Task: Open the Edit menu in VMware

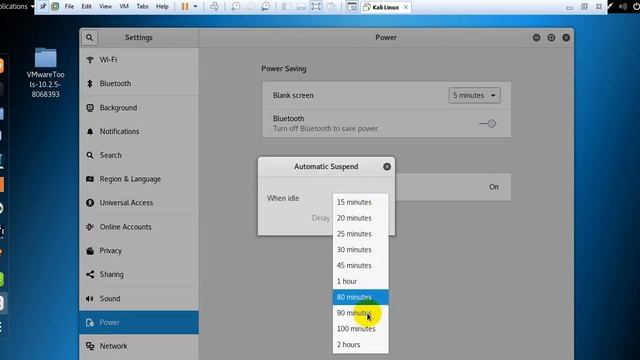Action: coord(87,7)
